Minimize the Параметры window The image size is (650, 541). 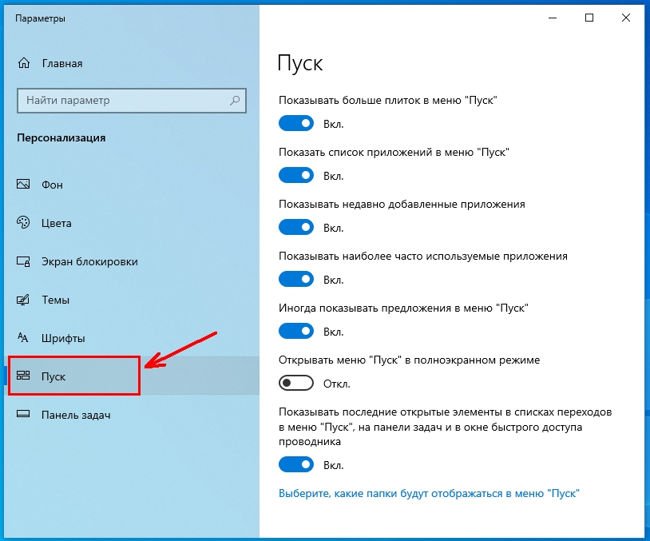point(552,18)
